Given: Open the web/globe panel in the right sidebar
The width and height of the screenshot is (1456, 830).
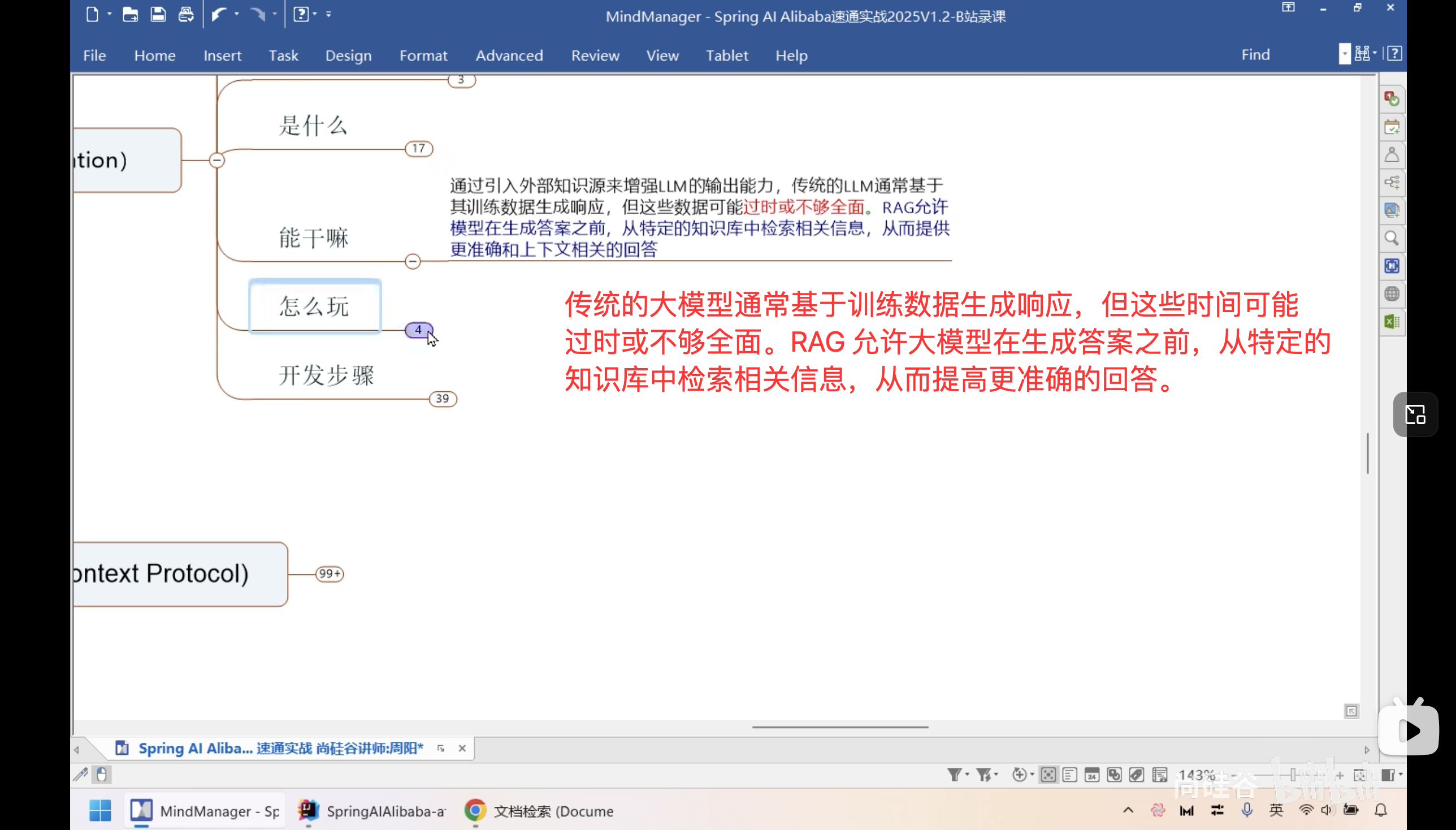Looking at the screenshot, I should pos(1392,294).
